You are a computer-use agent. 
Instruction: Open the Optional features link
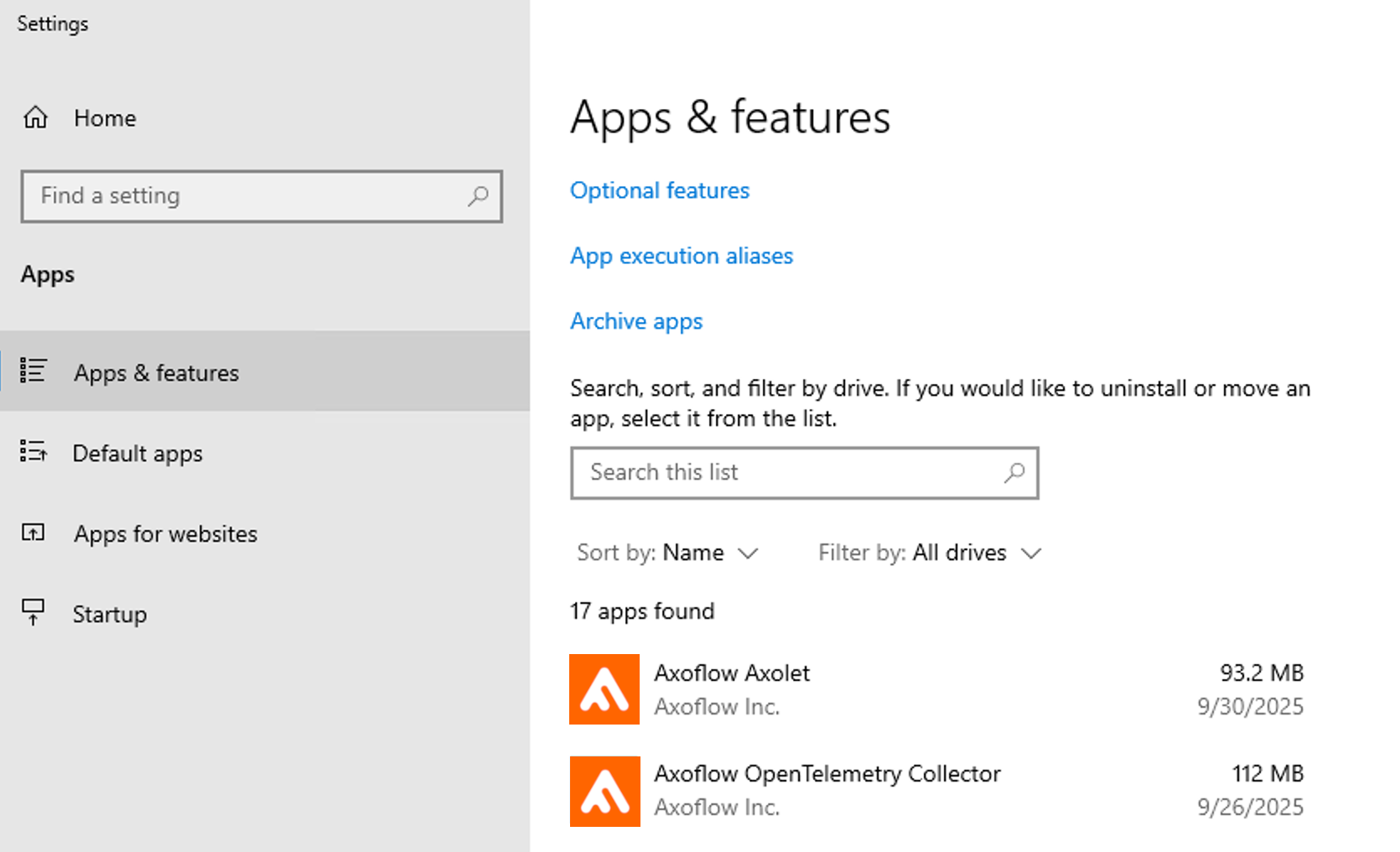(x=660, y=190)
